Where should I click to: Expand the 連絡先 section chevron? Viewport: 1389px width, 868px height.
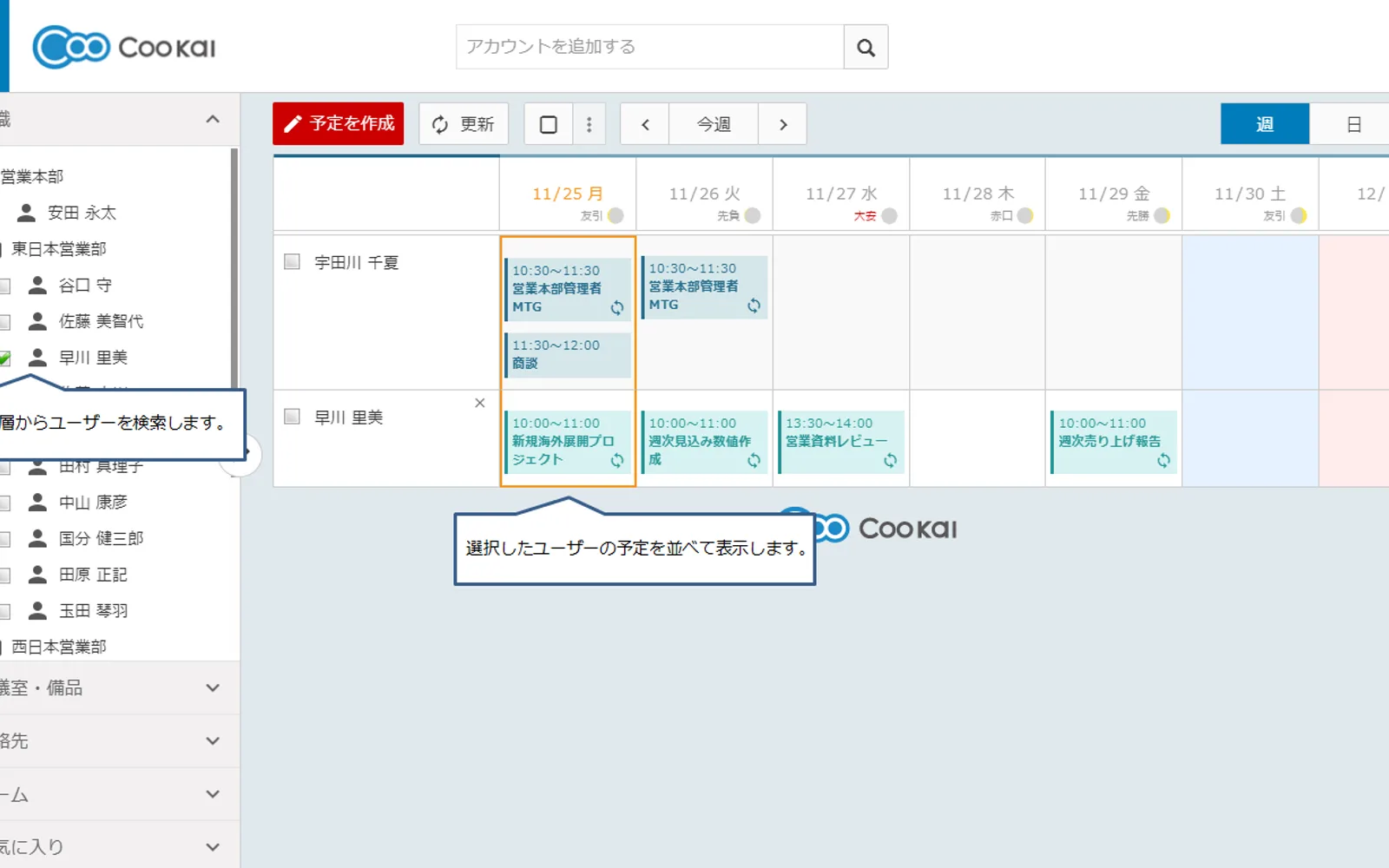(x=213, y=740)
